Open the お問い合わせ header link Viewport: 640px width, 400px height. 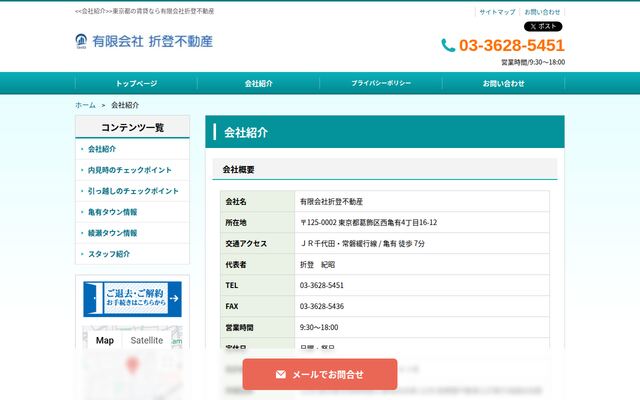[542, 12]
